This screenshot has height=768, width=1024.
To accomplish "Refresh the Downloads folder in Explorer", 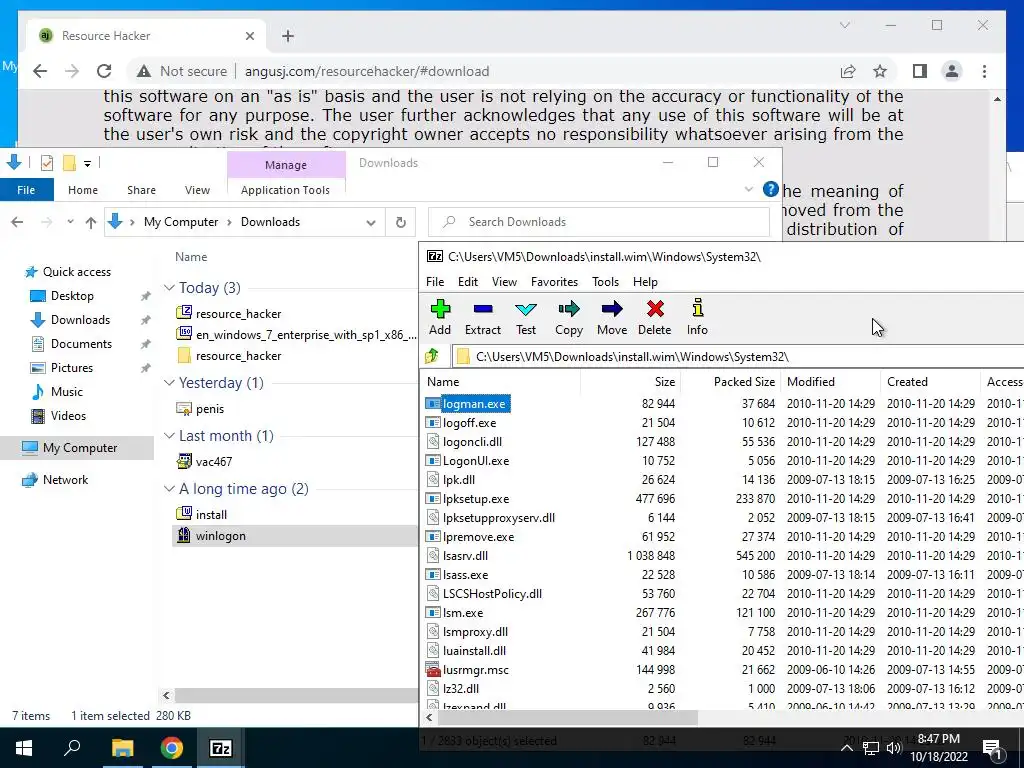I will point(401,222).
